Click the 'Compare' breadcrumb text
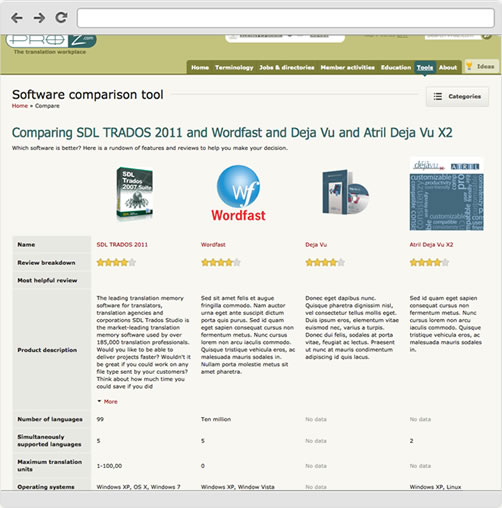 47,106
